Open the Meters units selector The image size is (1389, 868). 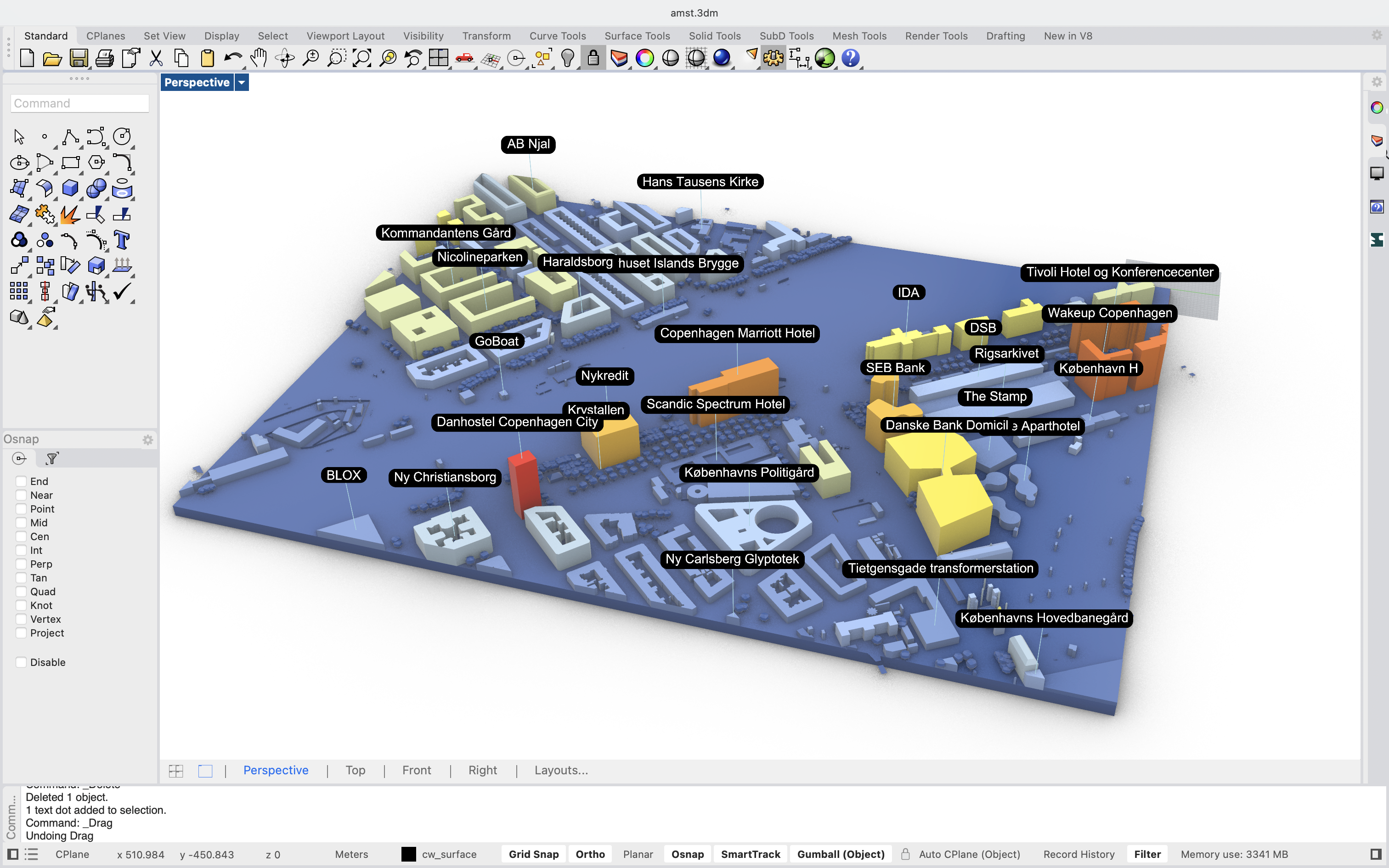(x=351, y=854)
